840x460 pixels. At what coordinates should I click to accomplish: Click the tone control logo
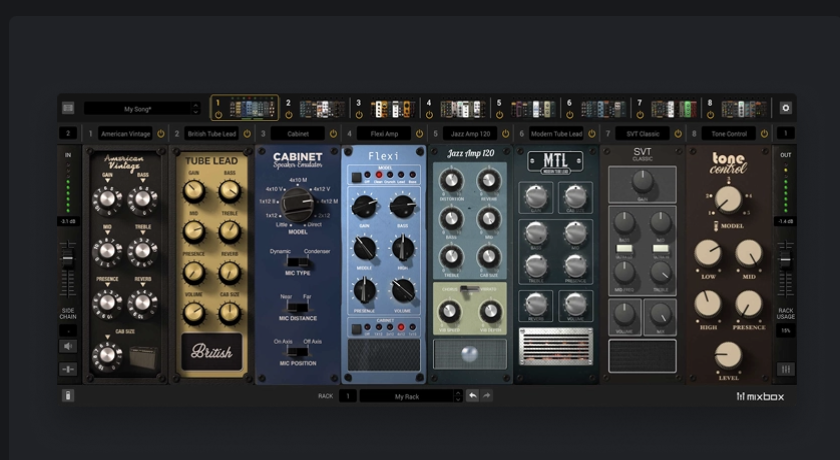pos(729,163)
